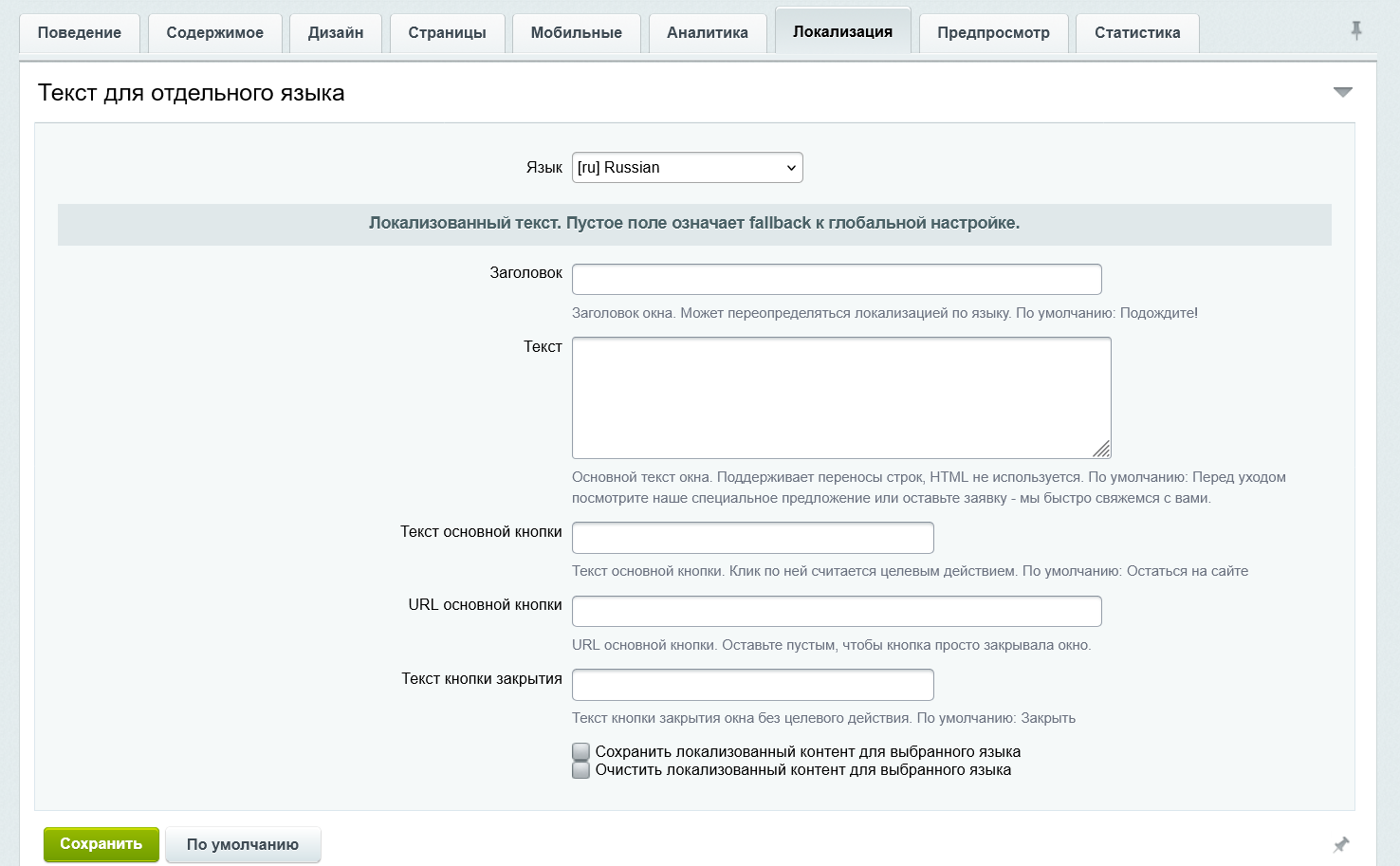Click inside the Текст textarea
This screenshot has height=866, width=1400.
tap(841, 397)
